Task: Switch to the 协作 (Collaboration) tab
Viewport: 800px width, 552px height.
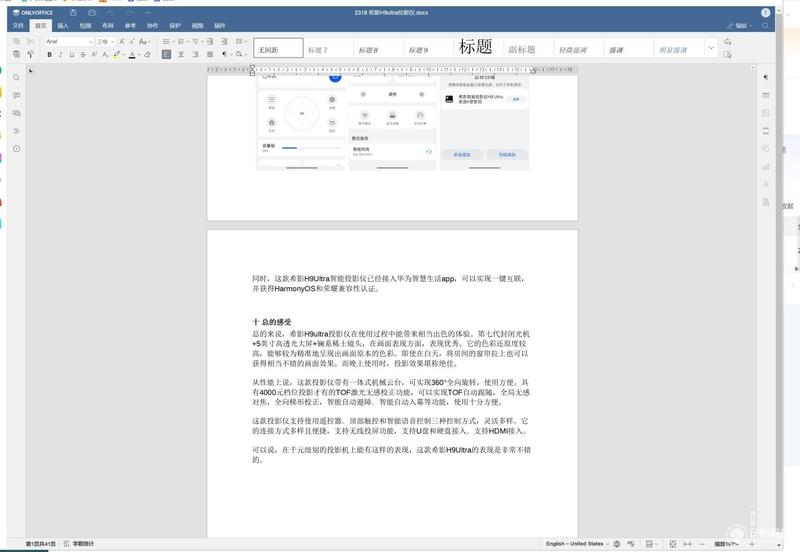Action: pyautogui.click(x=153, y=26)
